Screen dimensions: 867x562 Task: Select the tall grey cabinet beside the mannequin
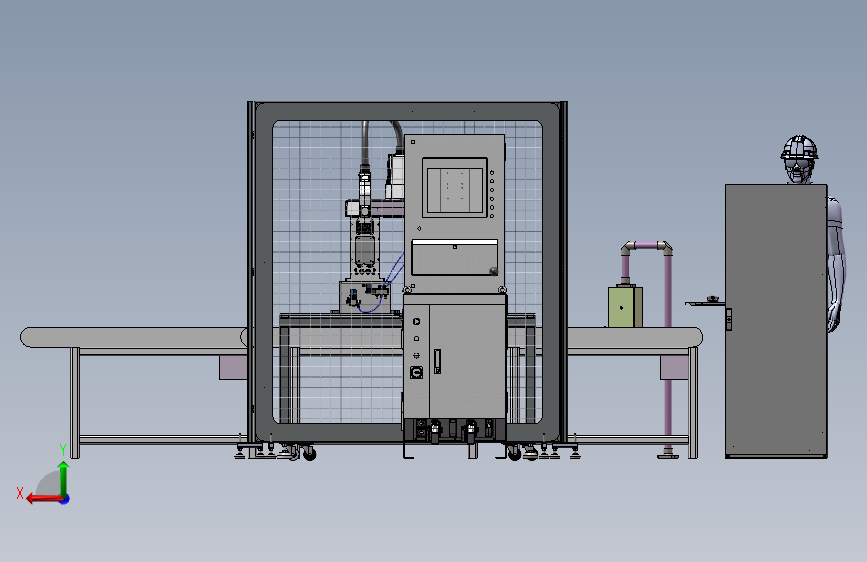[x=776, y=321]
